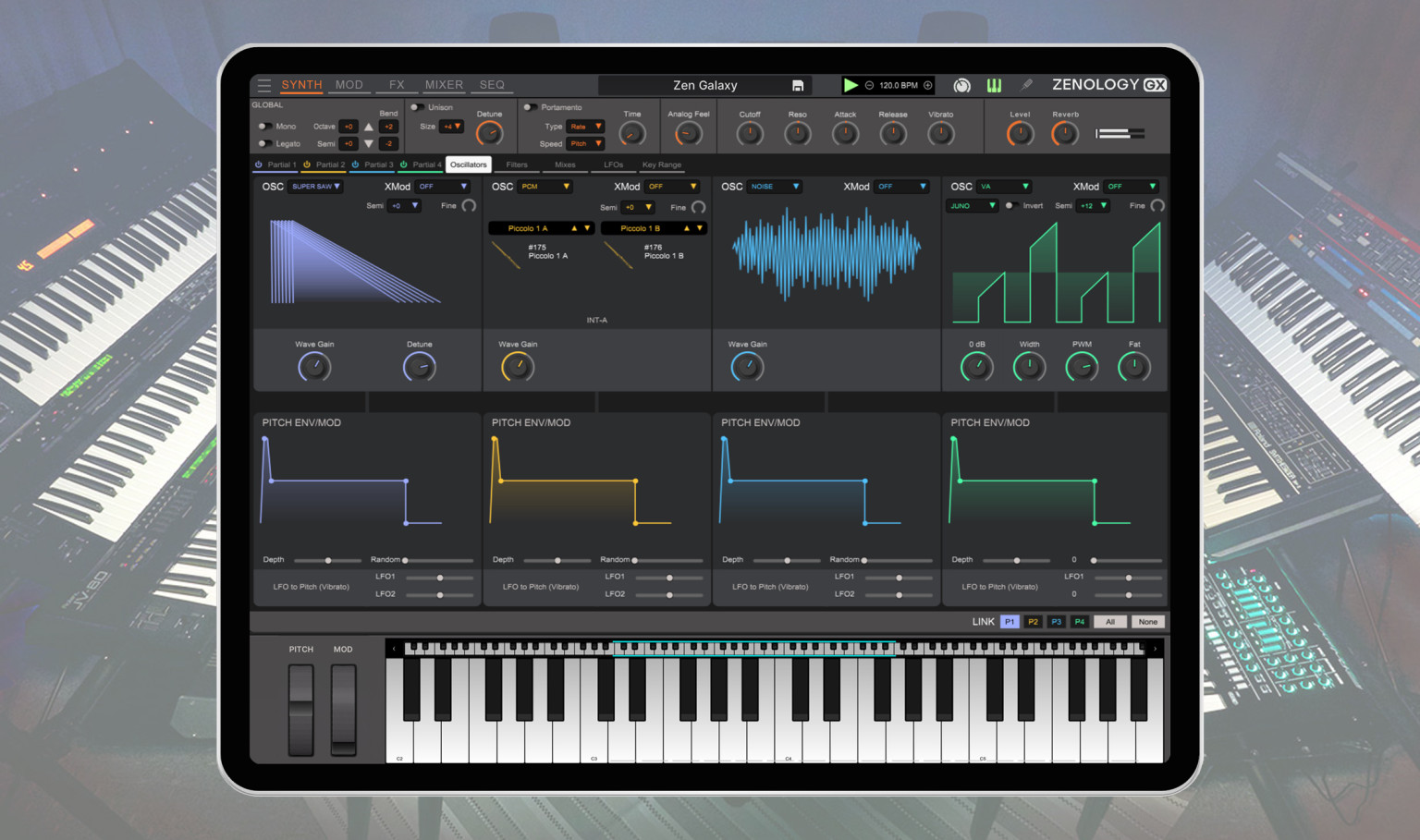Click the Reso knob
The width and height of the screenshot is (1420, 840).
797,133
